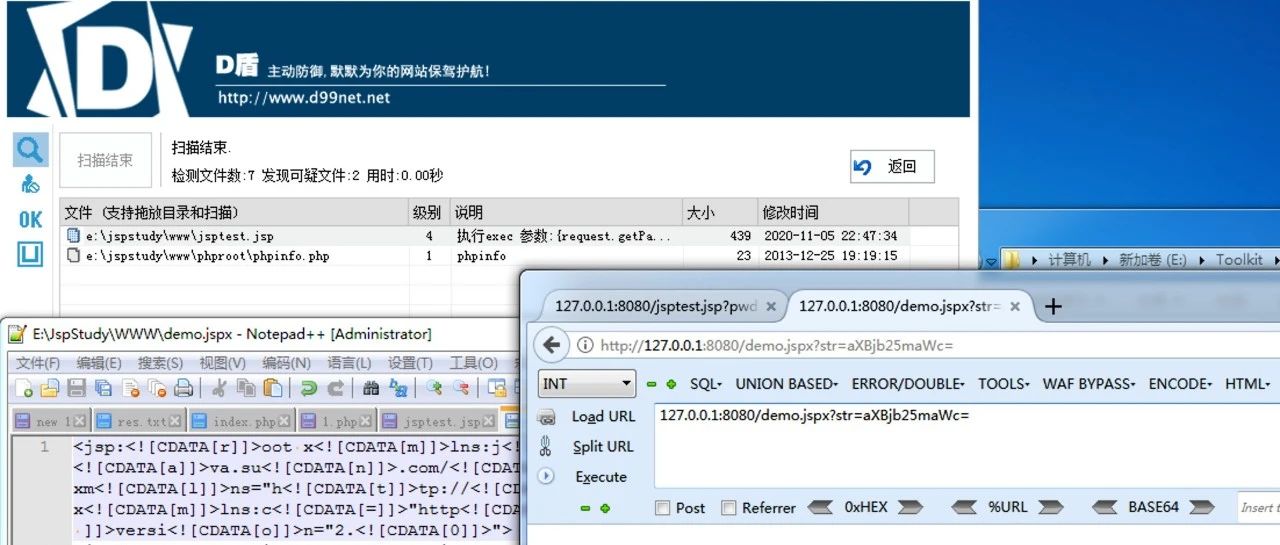Sort D盾 results by 大小 column header

(719, 212)
